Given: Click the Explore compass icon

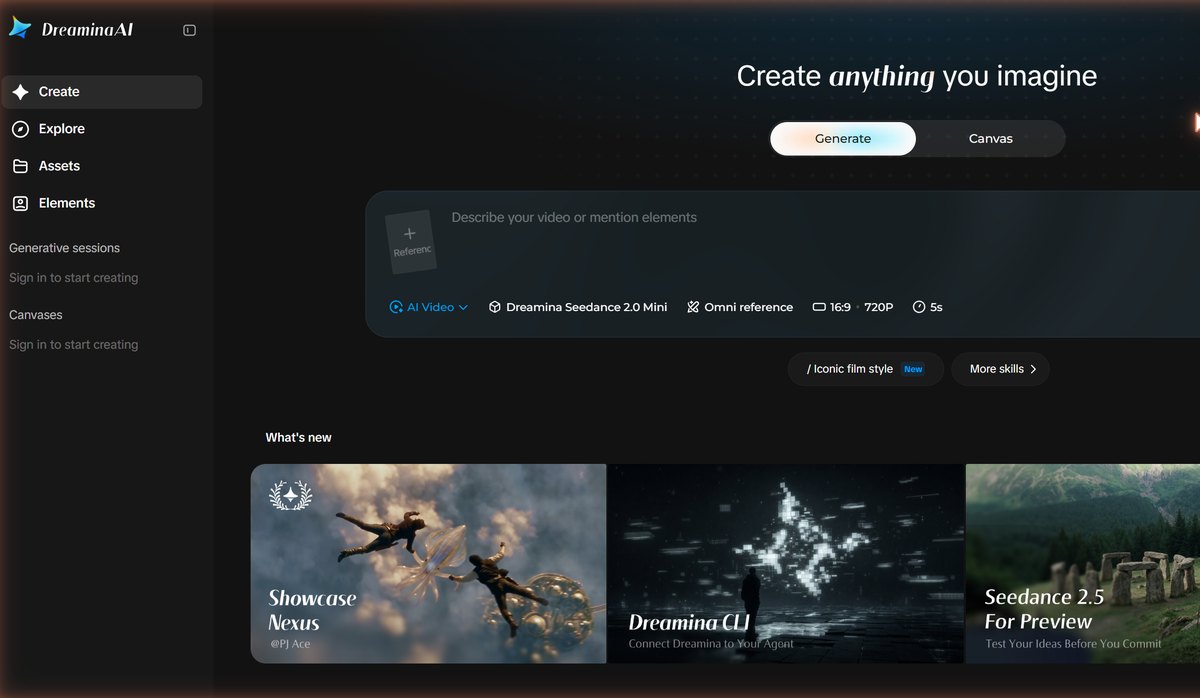Looking at the screenshot, I should pyautogui.click(x=20, y=129).
